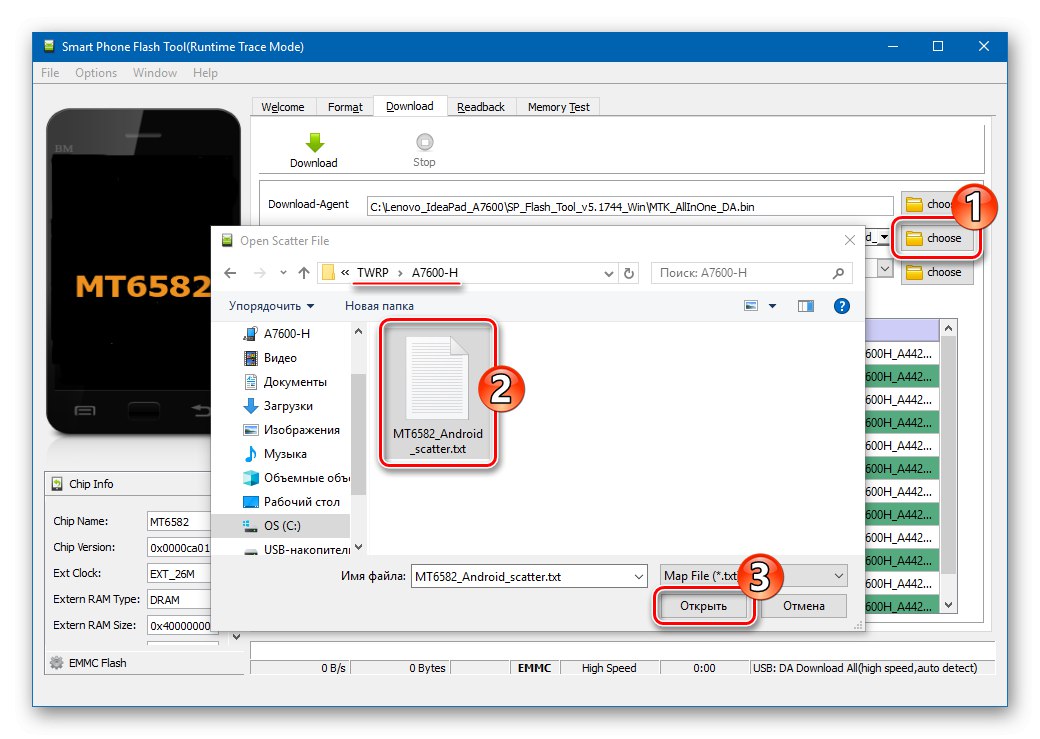The height and width of the screenshot is (739, 1040).
Task: Open view options dropdown arrow
Action: [772, 306]
